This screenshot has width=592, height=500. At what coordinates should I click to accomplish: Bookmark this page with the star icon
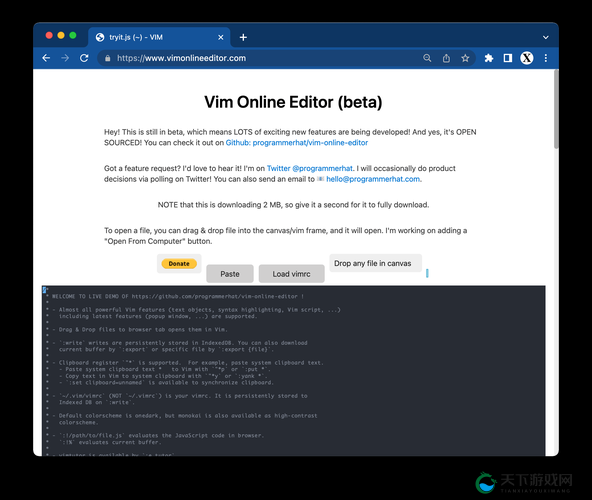click(465, 58)
